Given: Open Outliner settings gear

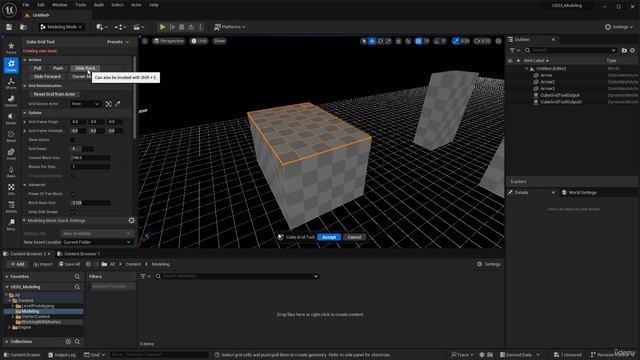Looking at the screenshot, I should 632,50.
